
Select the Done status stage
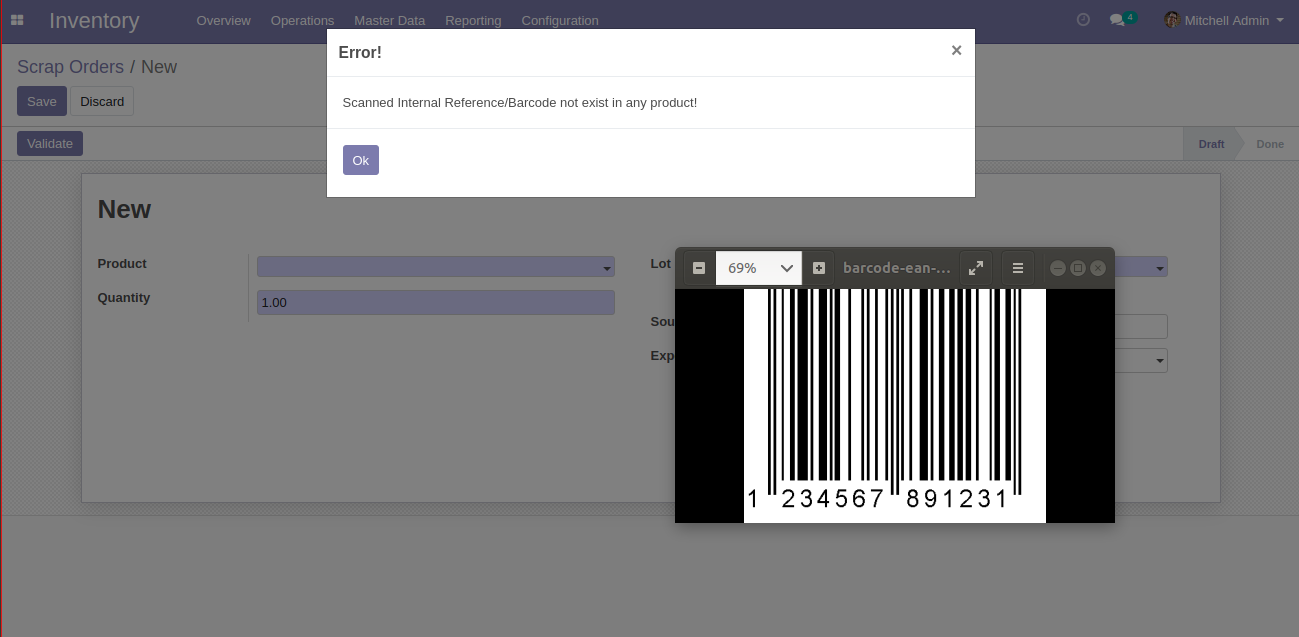(1270, 144)
